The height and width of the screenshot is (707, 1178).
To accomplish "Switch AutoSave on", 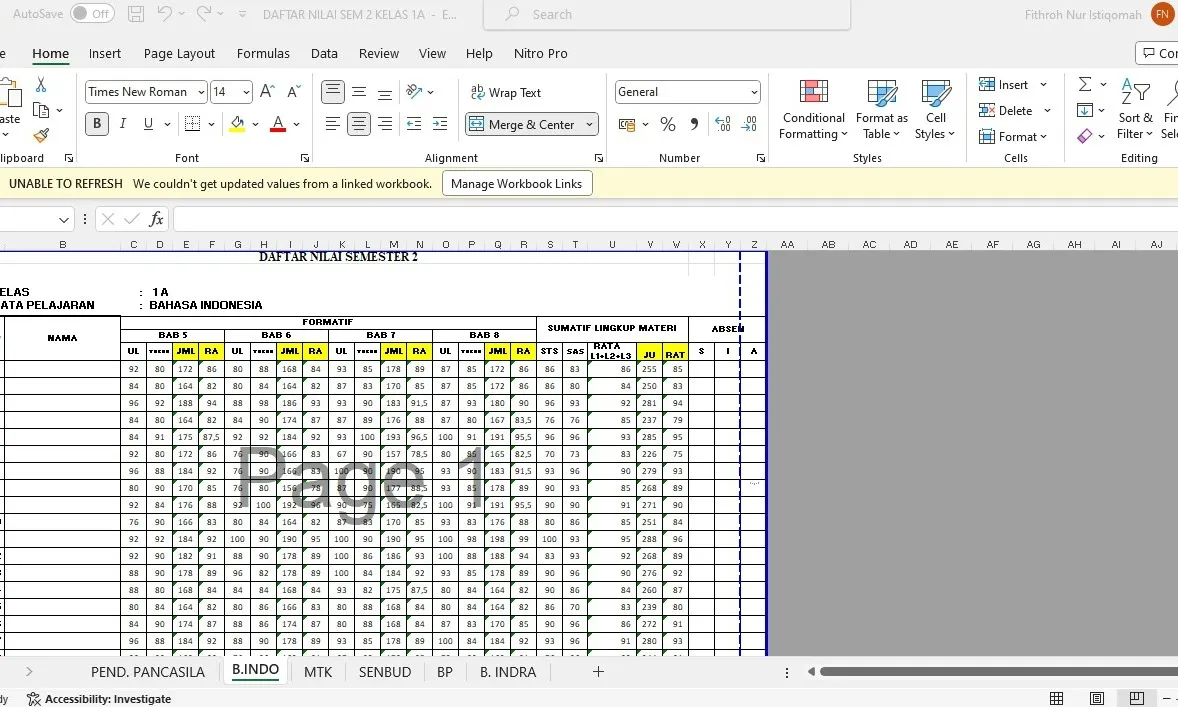I will (91, 14).
